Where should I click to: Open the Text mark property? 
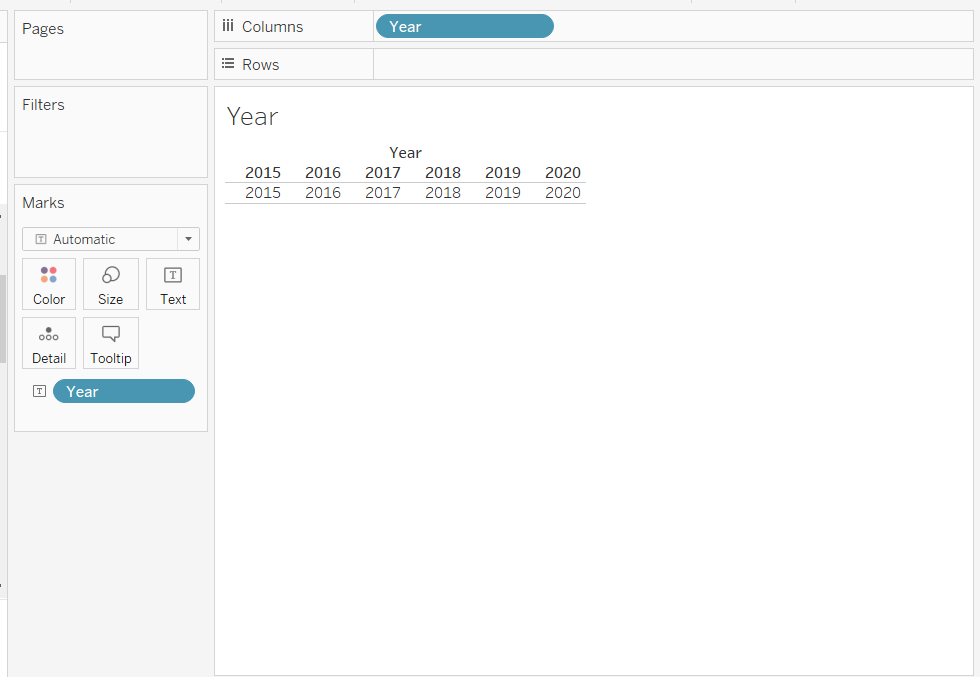point(173,284)
